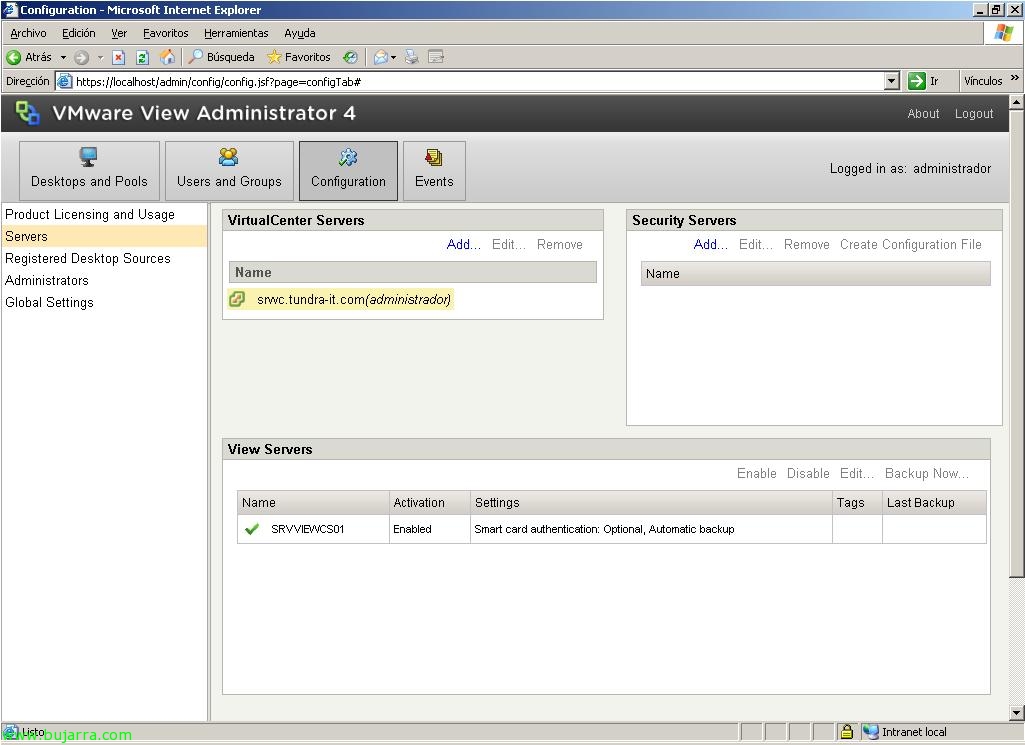
Task: Expand the address bar URL dropdown
Action: (x=891, y=81)
